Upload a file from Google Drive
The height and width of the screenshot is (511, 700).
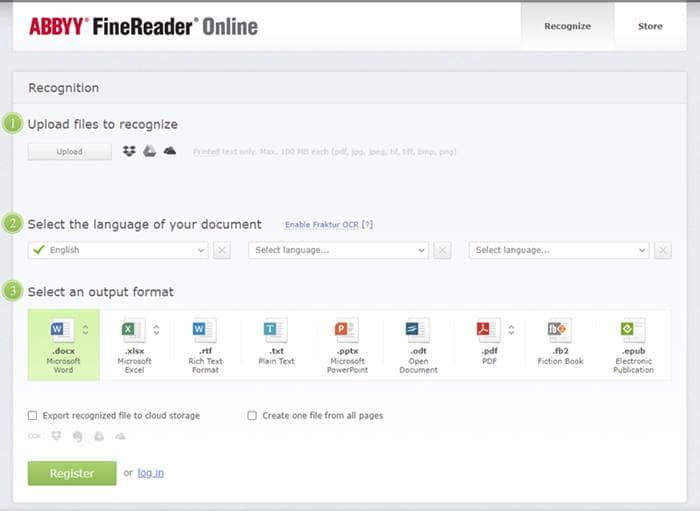click(x=150, y=151)
